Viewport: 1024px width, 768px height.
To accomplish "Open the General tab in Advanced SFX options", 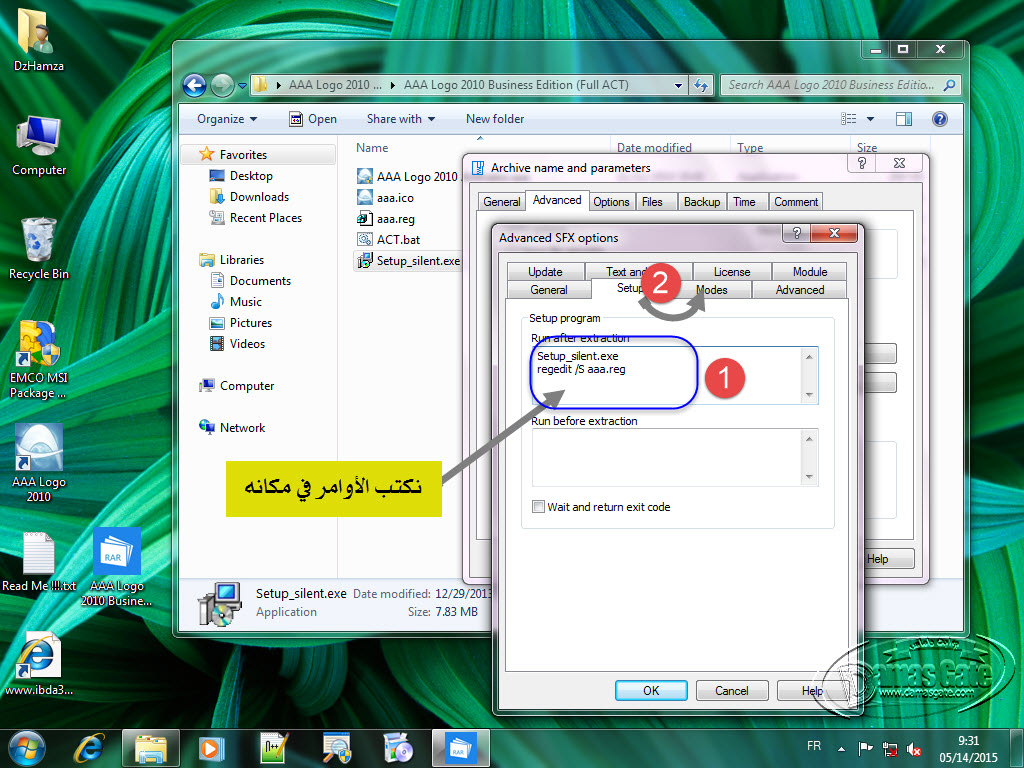I will tap(549, 290).
